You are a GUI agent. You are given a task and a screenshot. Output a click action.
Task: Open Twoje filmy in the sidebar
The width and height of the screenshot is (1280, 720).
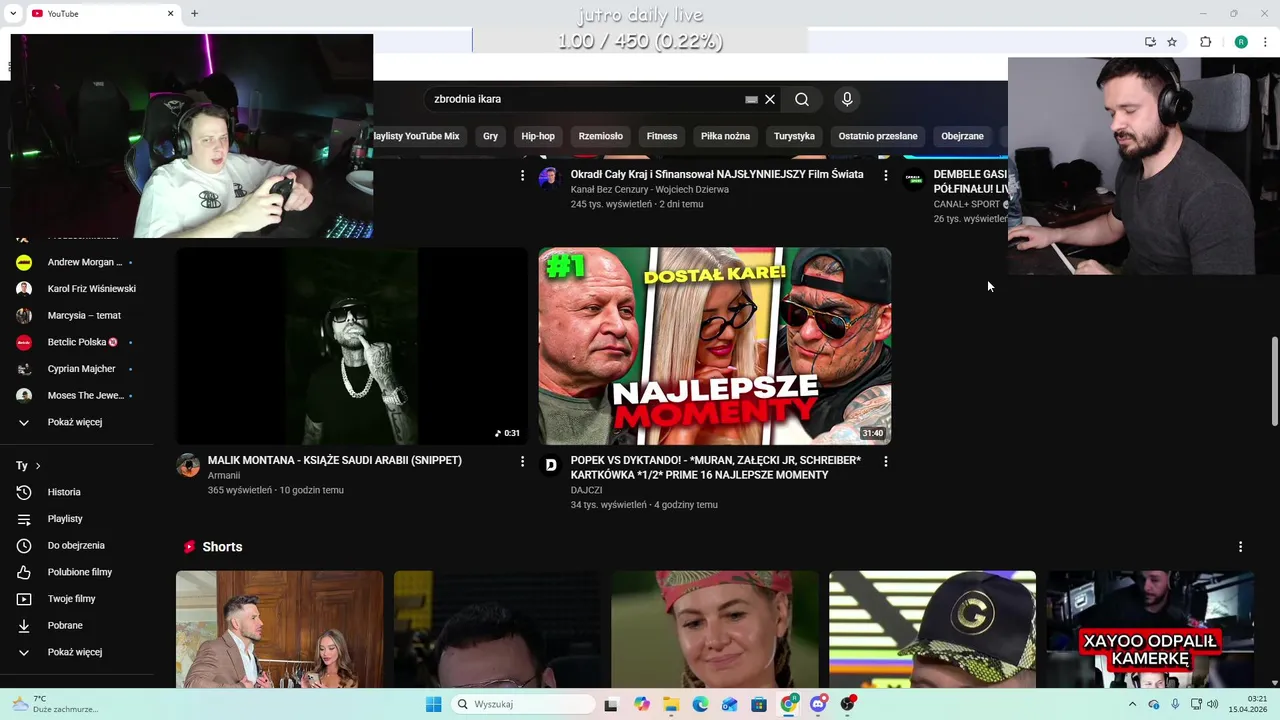(x=77, y=599)
